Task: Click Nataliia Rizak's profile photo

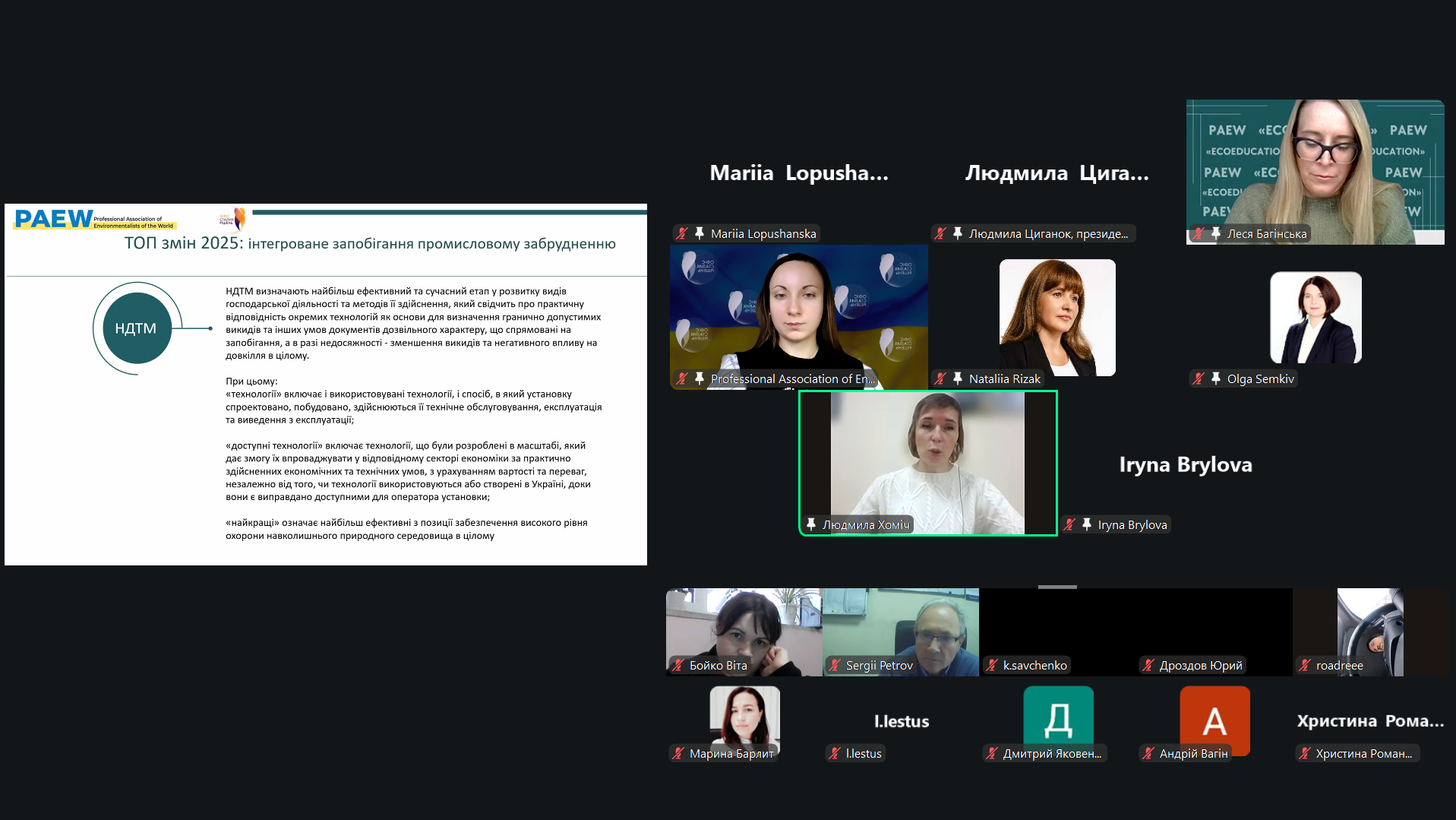Action: pos(1057,317)
